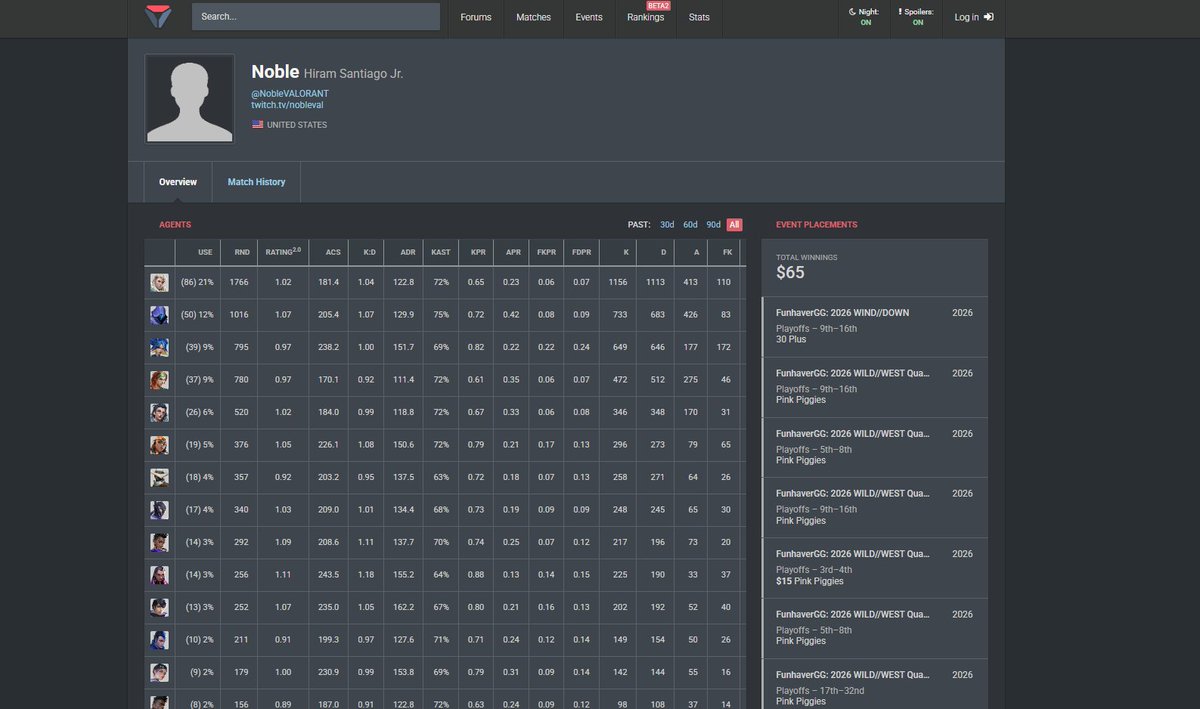Click the FDPR column header
The image size is (1200, 709).
pyautogui.click(x=581, y=252)
